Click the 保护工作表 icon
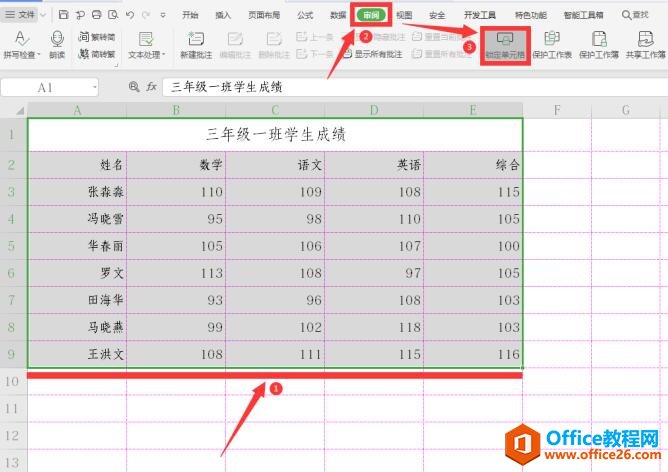 pos(552,39)
